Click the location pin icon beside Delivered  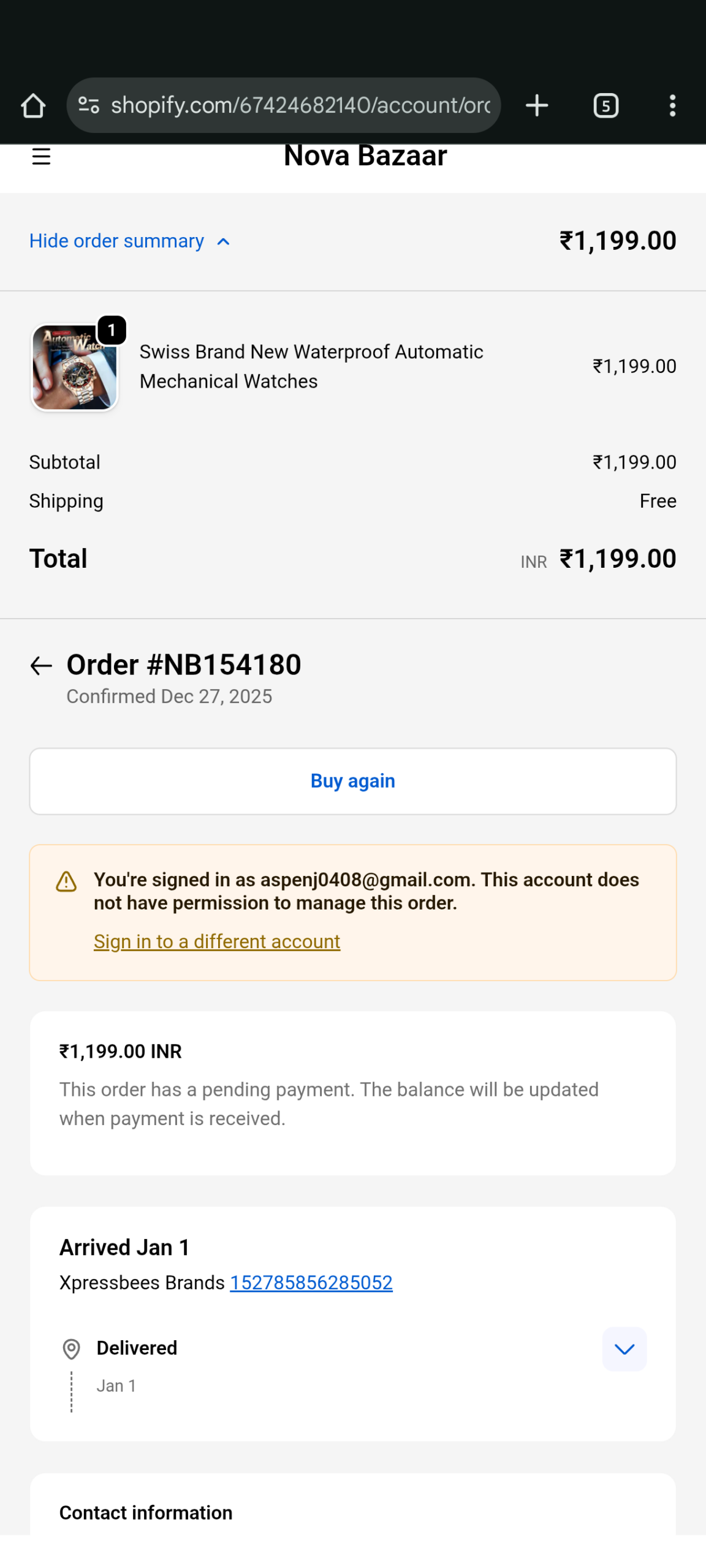click(x=72, y=1349)
